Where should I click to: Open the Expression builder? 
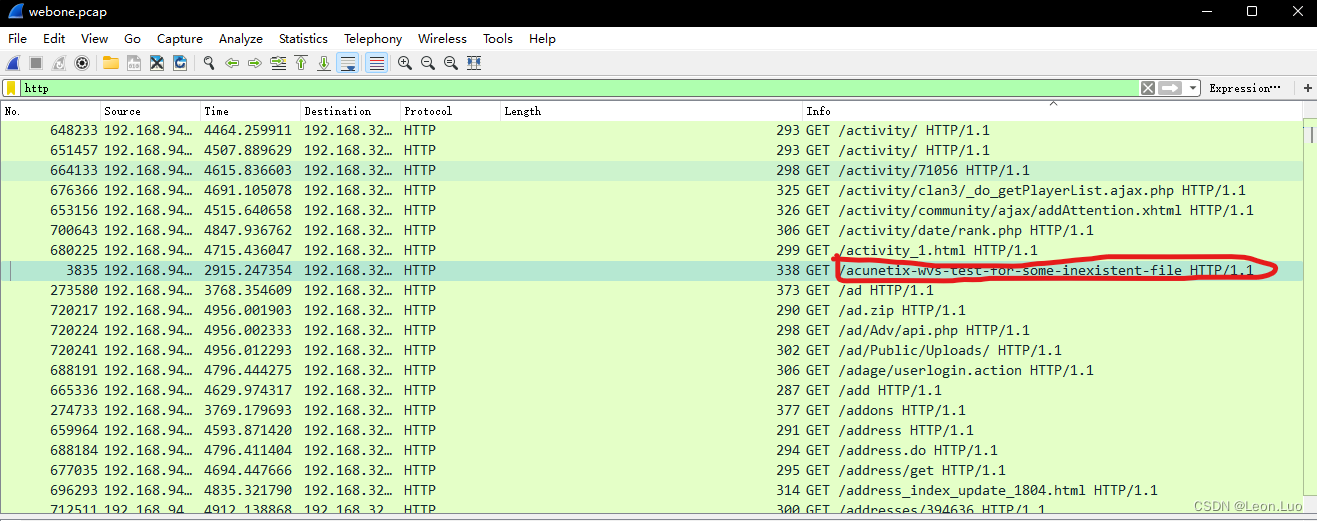click(1245, 88)
